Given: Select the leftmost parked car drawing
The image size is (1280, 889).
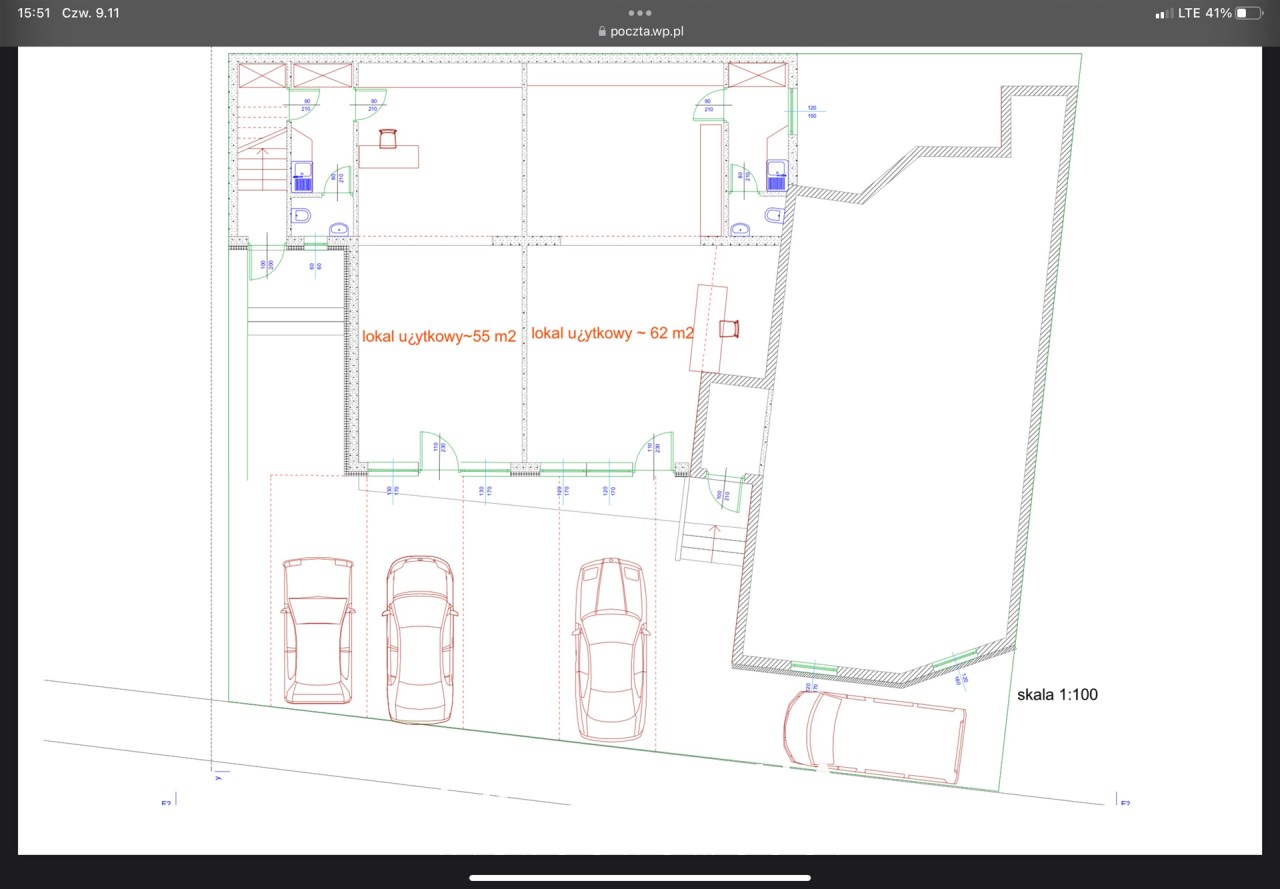Looking at the screenshot, I should pos(317,631).
